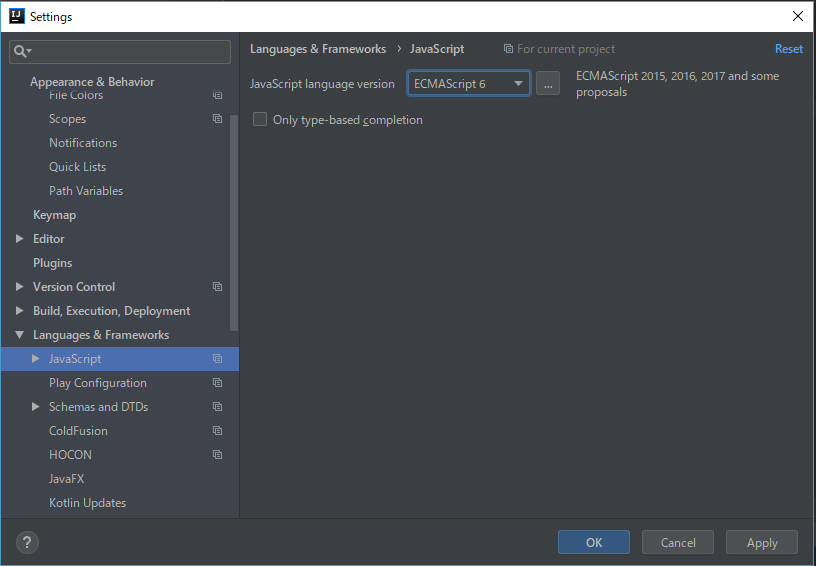Open Play Configuration settings

[x=98, y=382]
